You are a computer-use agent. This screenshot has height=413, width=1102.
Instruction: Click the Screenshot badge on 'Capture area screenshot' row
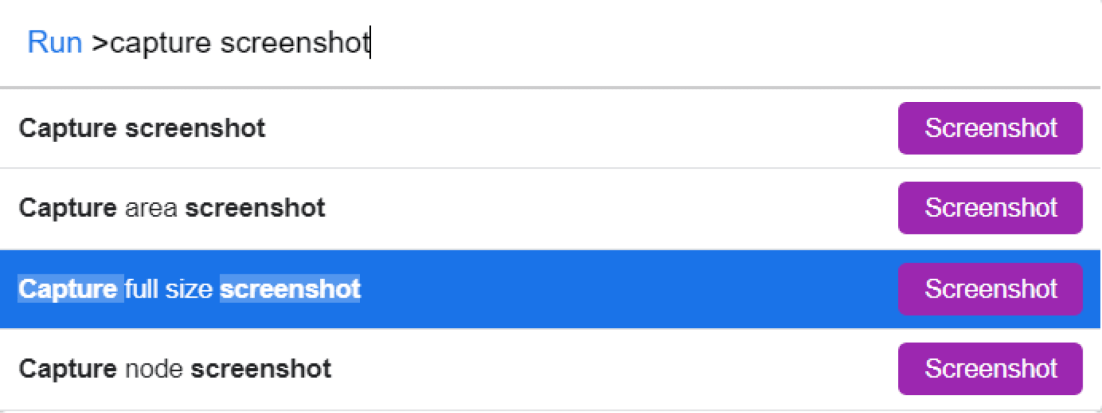coord(990,208)
